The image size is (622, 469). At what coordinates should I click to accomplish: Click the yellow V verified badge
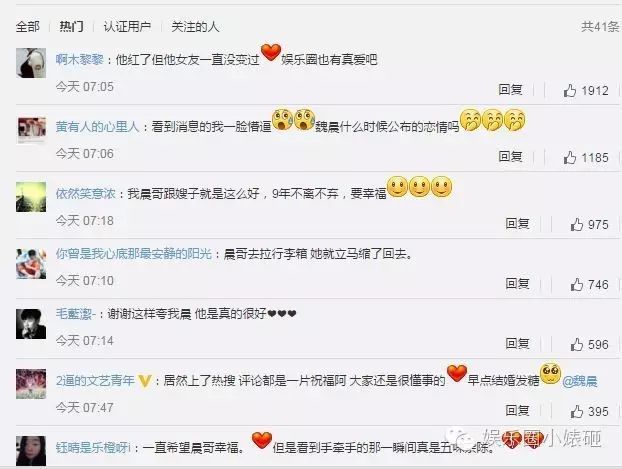145,381
